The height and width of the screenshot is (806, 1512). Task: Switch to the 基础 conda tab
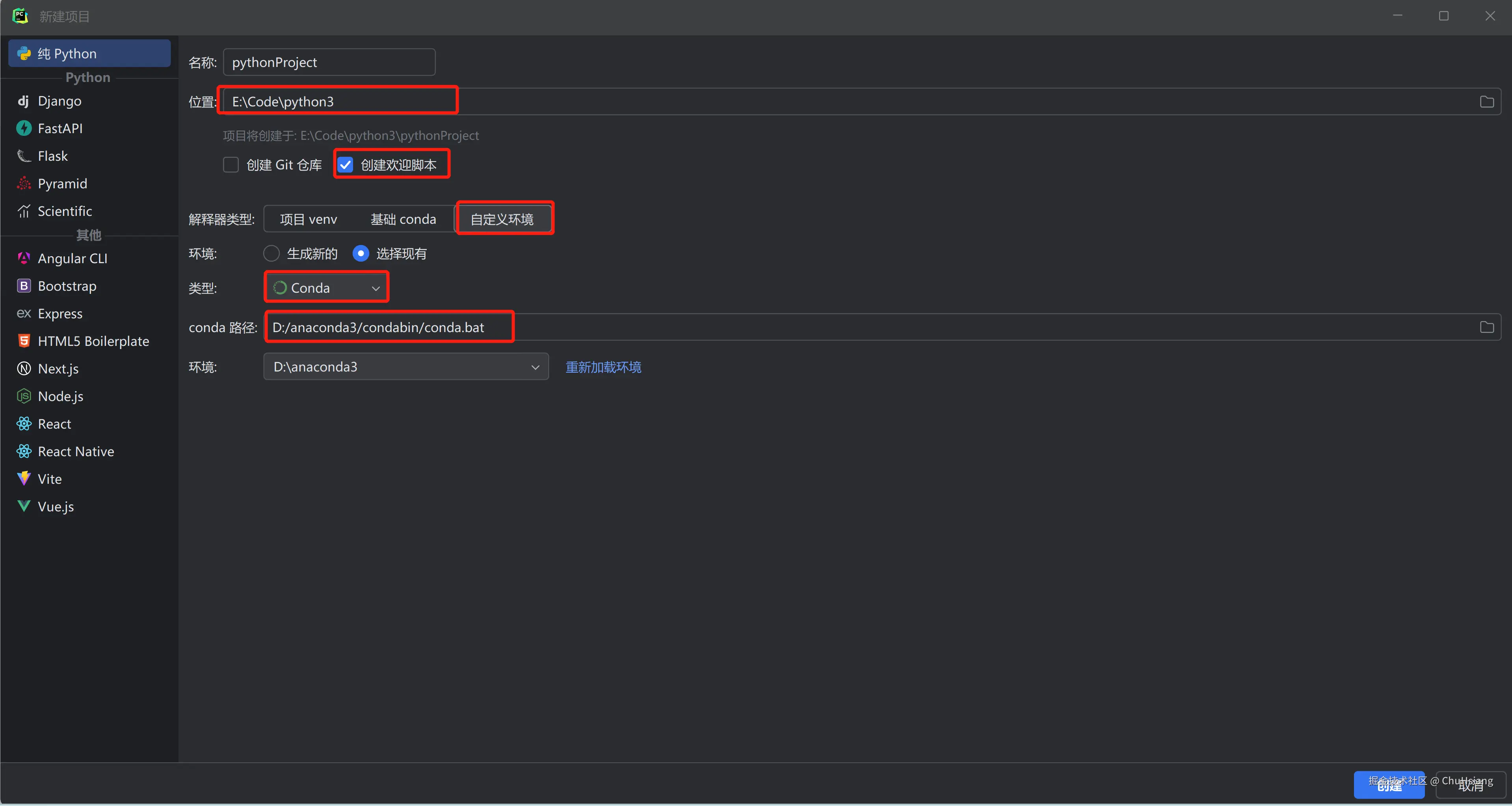pyautogui.click(x=403, y=219)
